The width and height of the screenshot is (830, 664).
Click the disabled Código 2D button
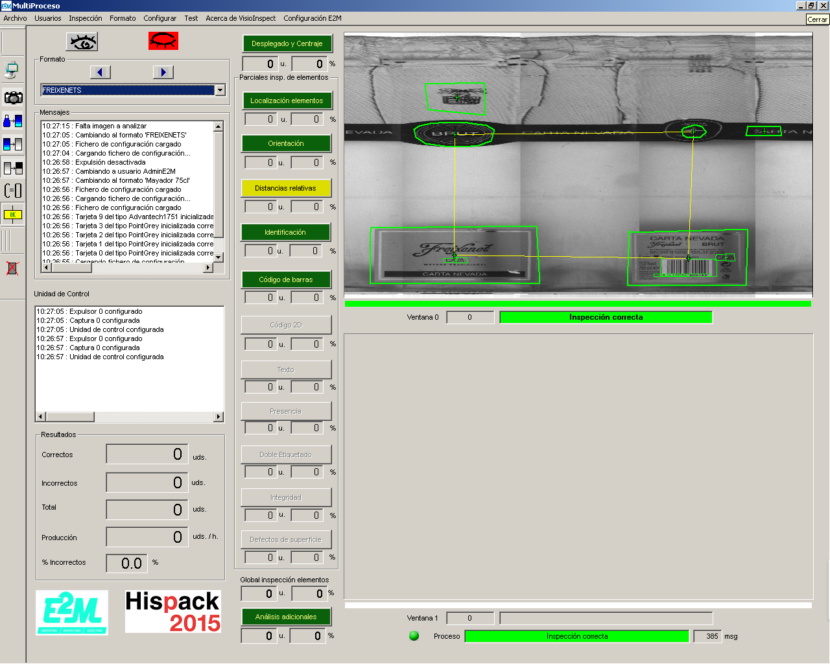pos(286,325)
